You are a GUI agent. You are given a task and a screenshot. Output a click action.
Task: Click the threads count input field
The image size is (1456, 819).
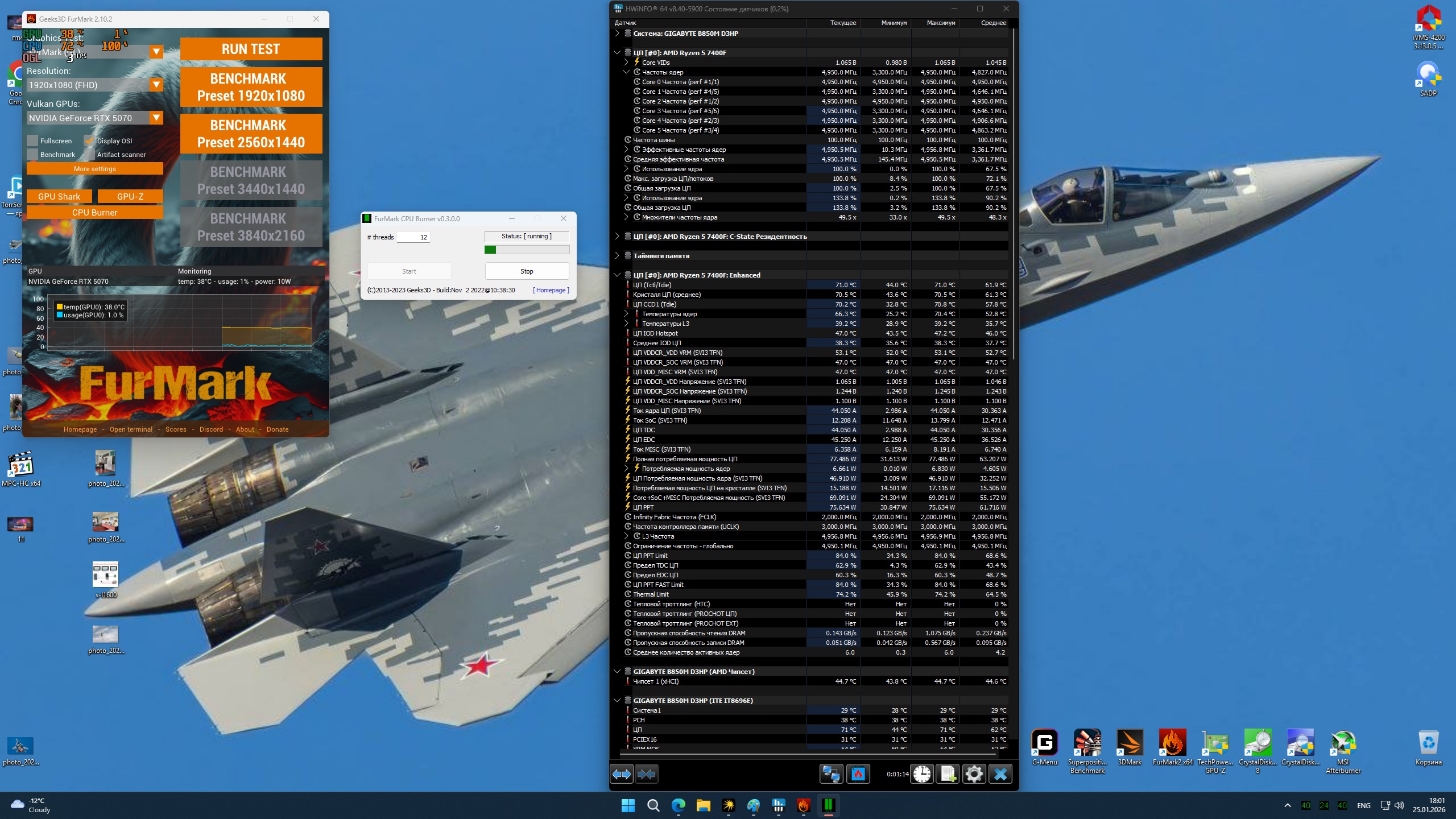coord(413,237)
